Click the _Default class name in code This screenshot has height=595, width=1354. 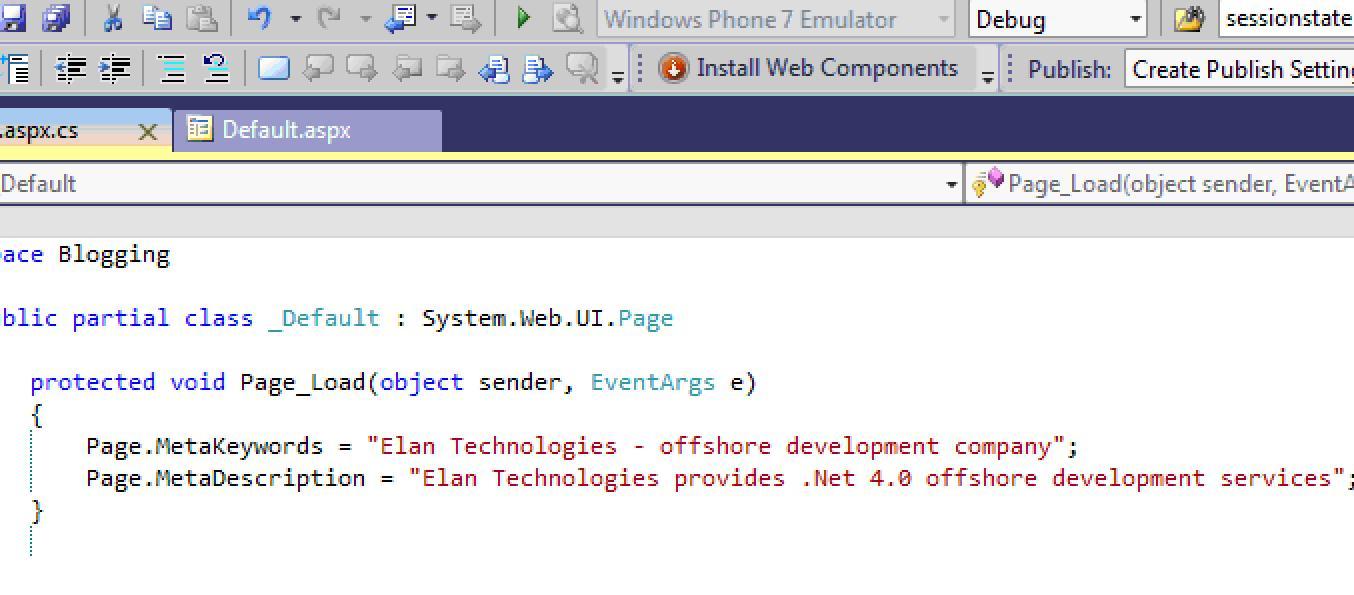tap(324, 318)
